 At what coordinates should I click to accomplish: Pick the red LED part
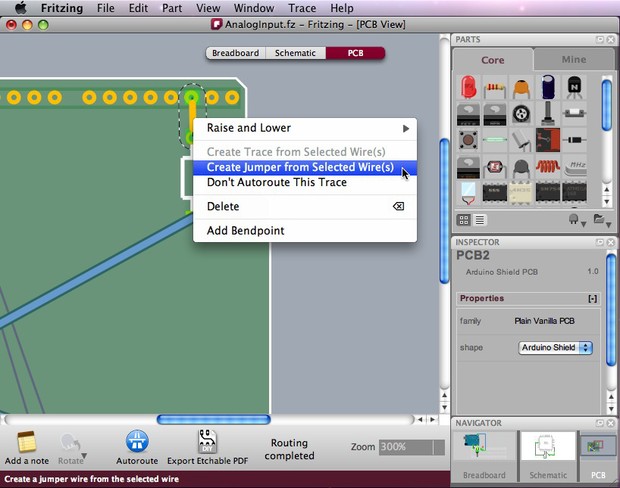469,87
